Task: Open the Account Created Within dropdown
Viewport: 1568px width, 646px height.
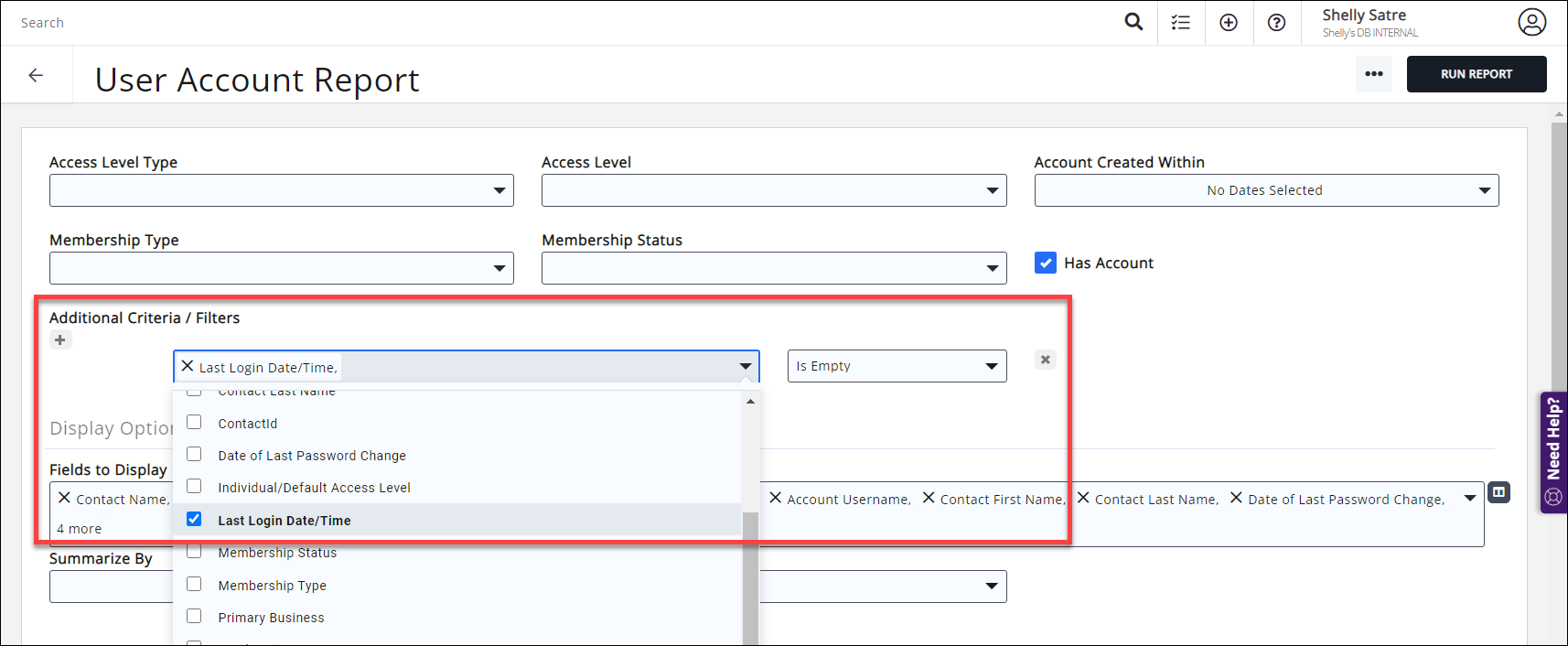Action: click(1266, 190)
